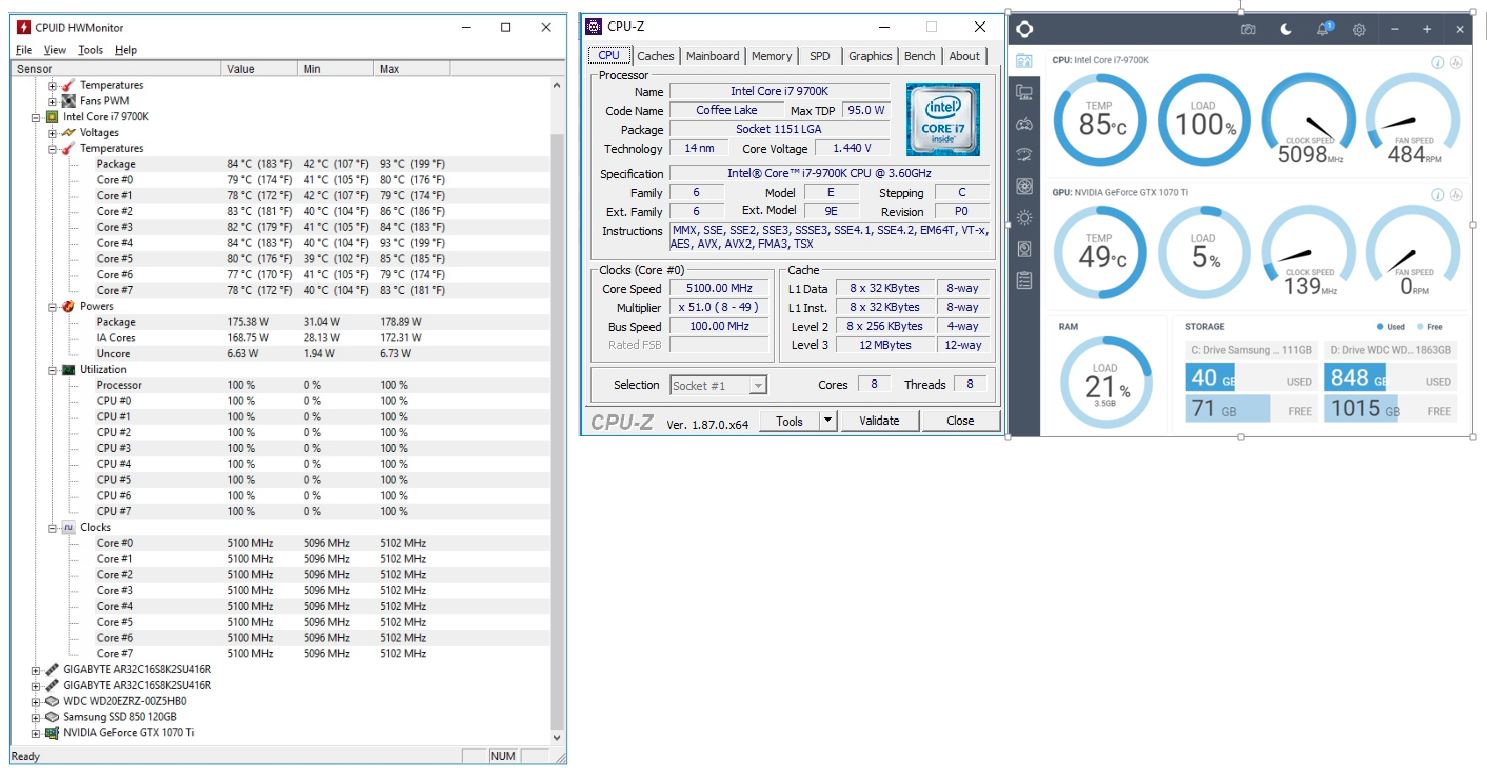Open the clipboard icon in CAM sidebar

1024,280
